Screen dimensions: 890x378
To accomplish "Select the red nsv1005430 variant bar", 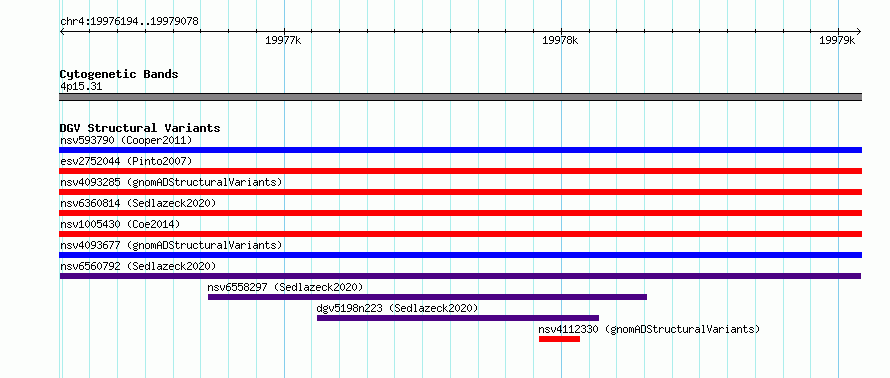I will [x=460, y=234].
